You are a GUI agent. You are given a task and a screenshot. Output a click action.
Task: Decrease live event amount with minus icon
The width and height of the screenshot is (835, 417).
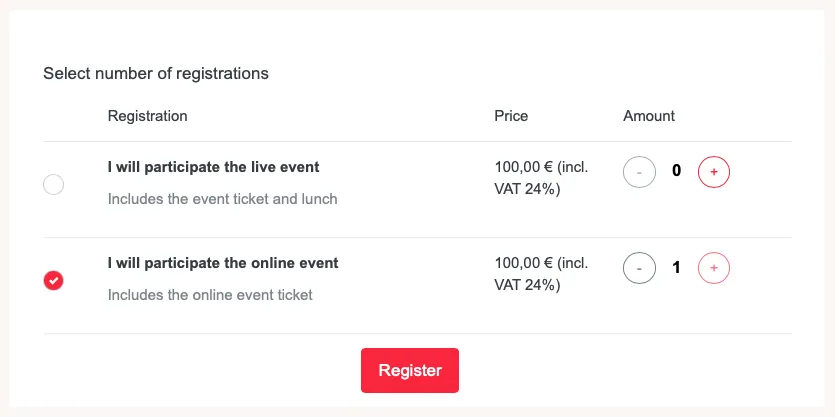point(639,172)
